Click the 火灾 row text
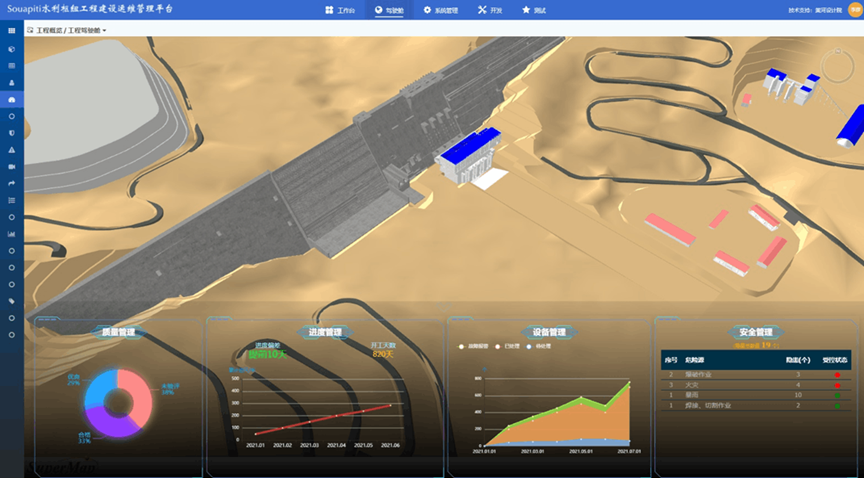This screenshot has height=478, width=864. pos(692,385)
